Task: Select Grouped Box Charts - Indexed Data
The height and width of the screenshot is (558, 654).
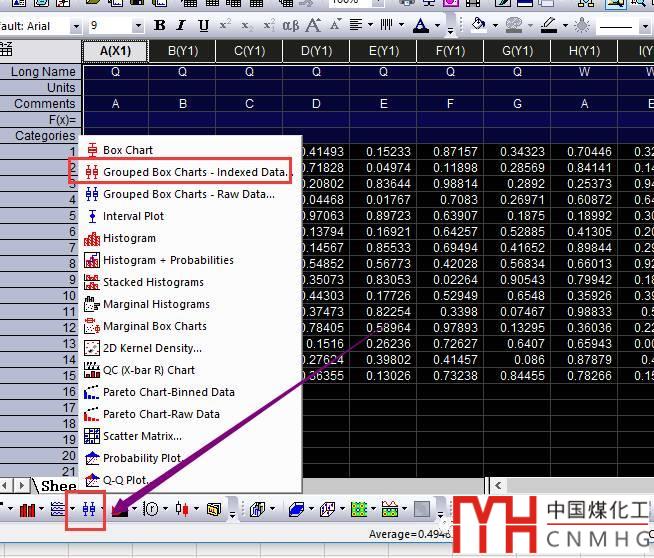Action: pyautogui.click(x=195, y=172)
